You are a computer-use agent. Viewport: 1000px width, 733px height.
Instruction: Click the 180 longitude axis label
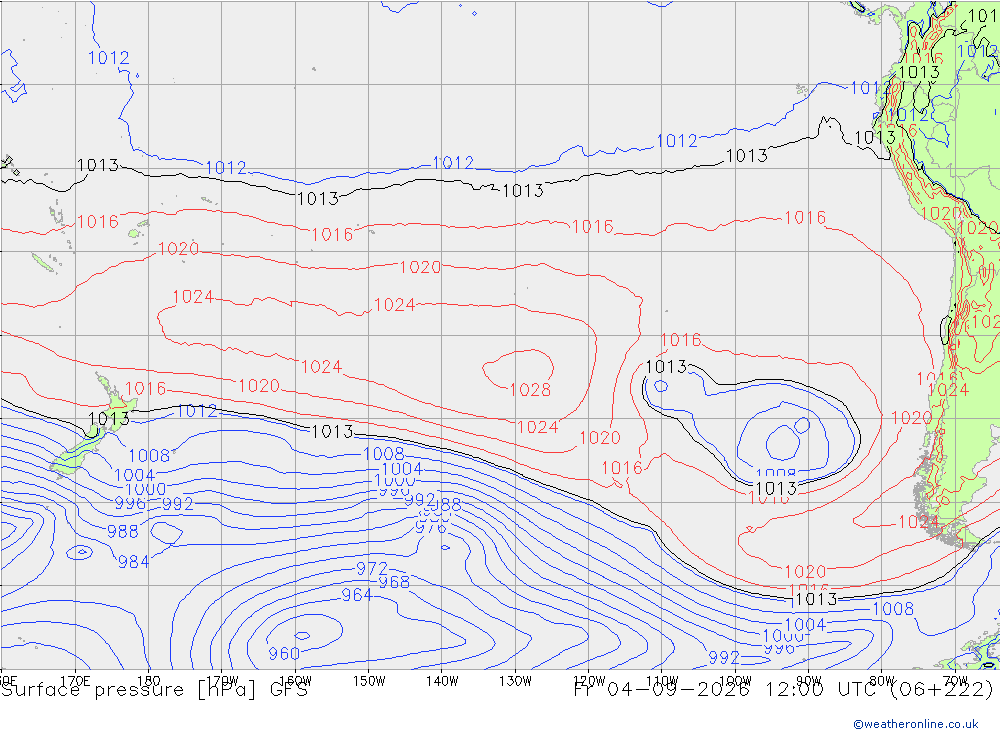coord(149,681)
